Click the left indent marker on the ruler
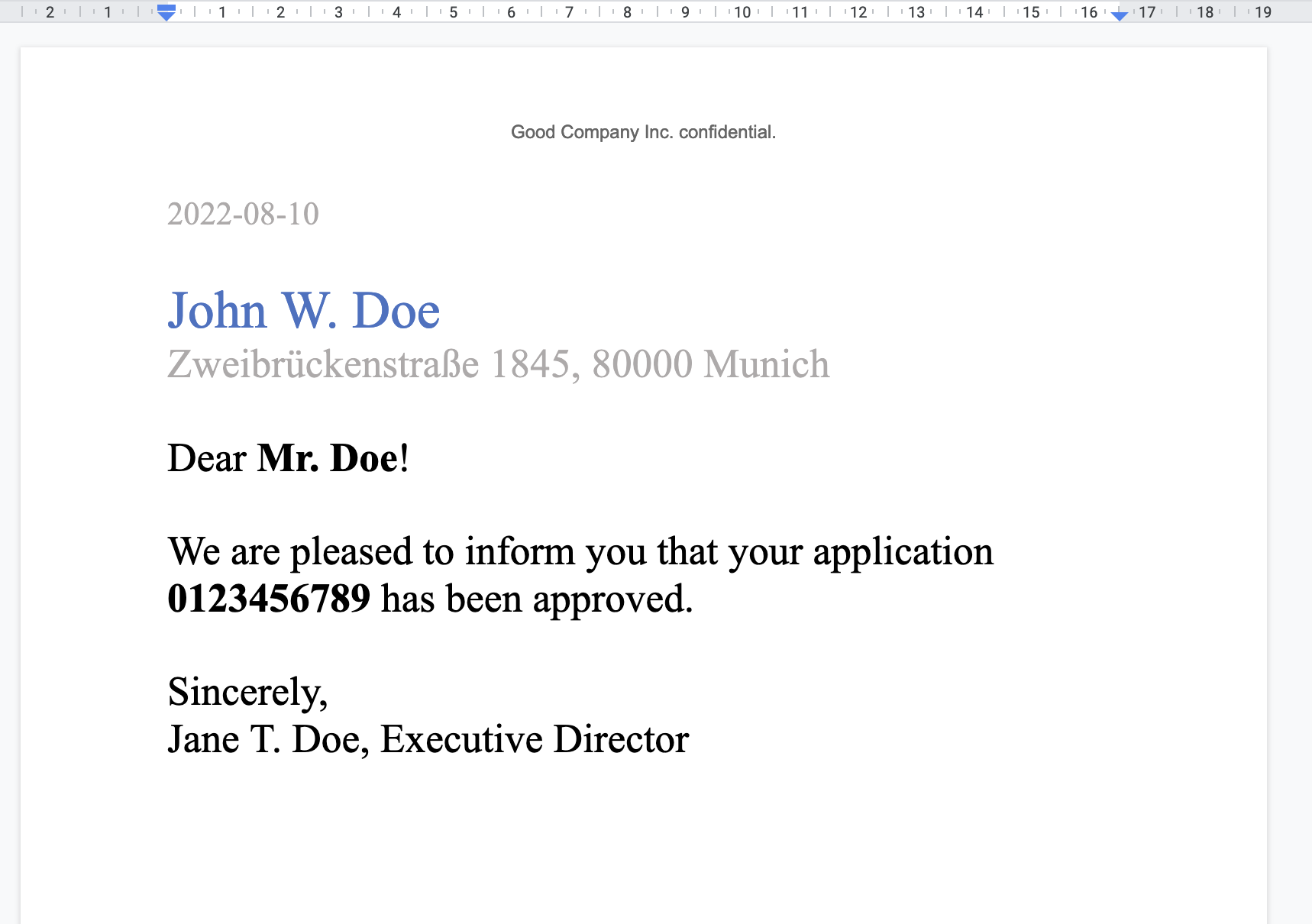Screen dimensions: 1312x924 pyautogui.click(x=166, y=15)
